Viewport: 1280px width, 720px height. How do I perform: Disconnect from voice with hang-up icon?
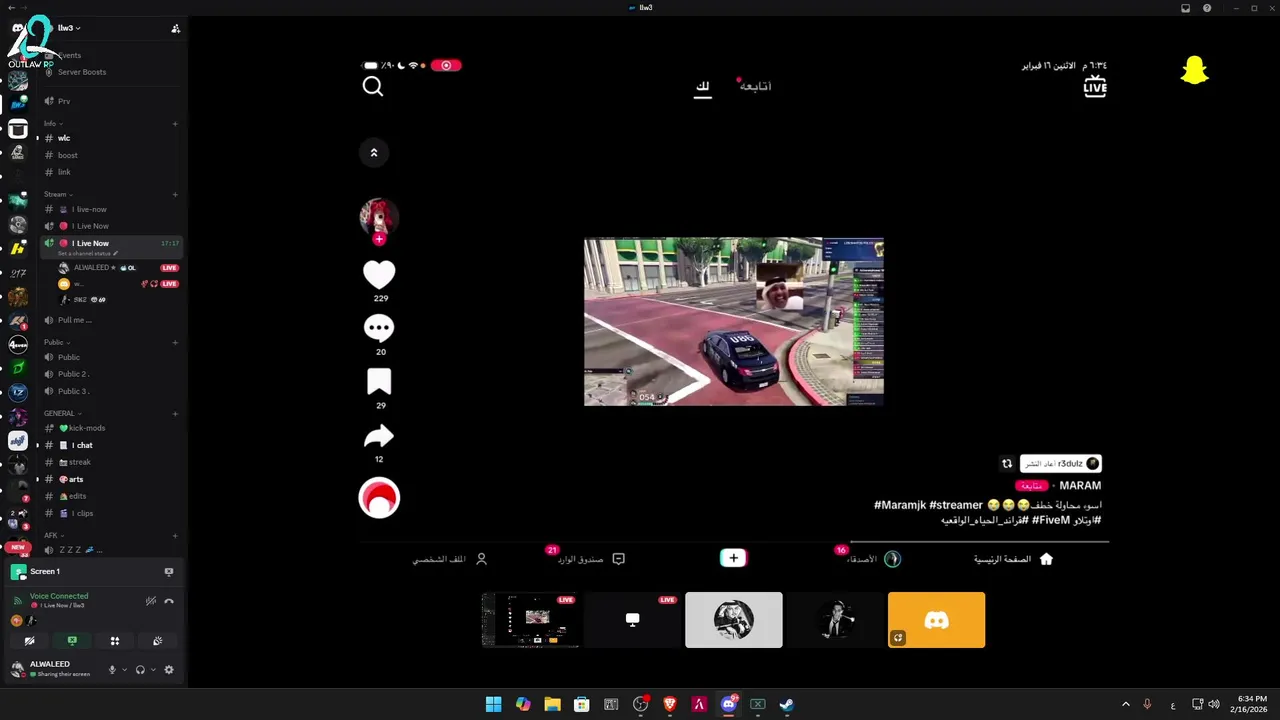pos(169,601)
